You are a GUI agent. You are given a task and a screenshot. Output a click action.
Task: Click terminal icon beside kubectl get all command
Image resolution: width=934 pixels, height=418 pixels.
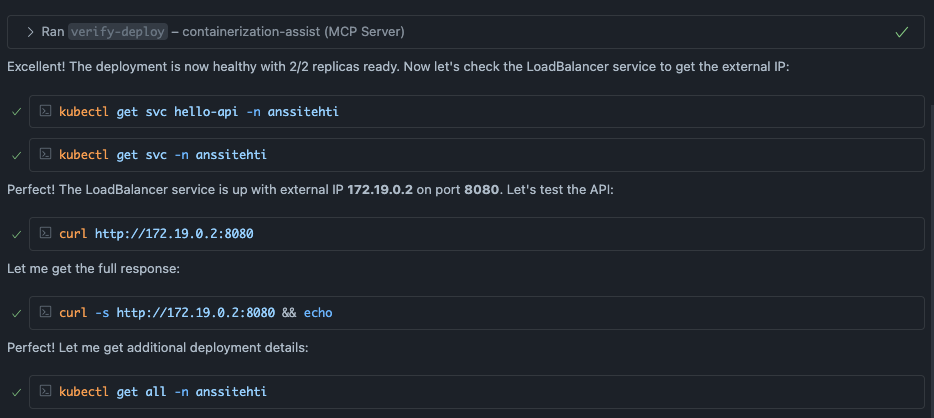click(x=46, y=391)
